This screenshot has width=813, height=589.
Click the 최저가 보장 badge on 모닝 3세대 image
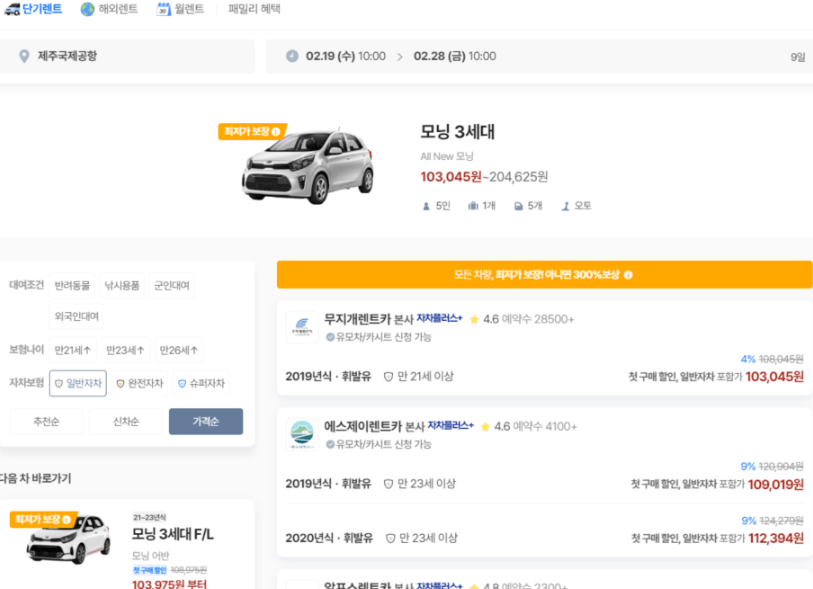point(251,132)
